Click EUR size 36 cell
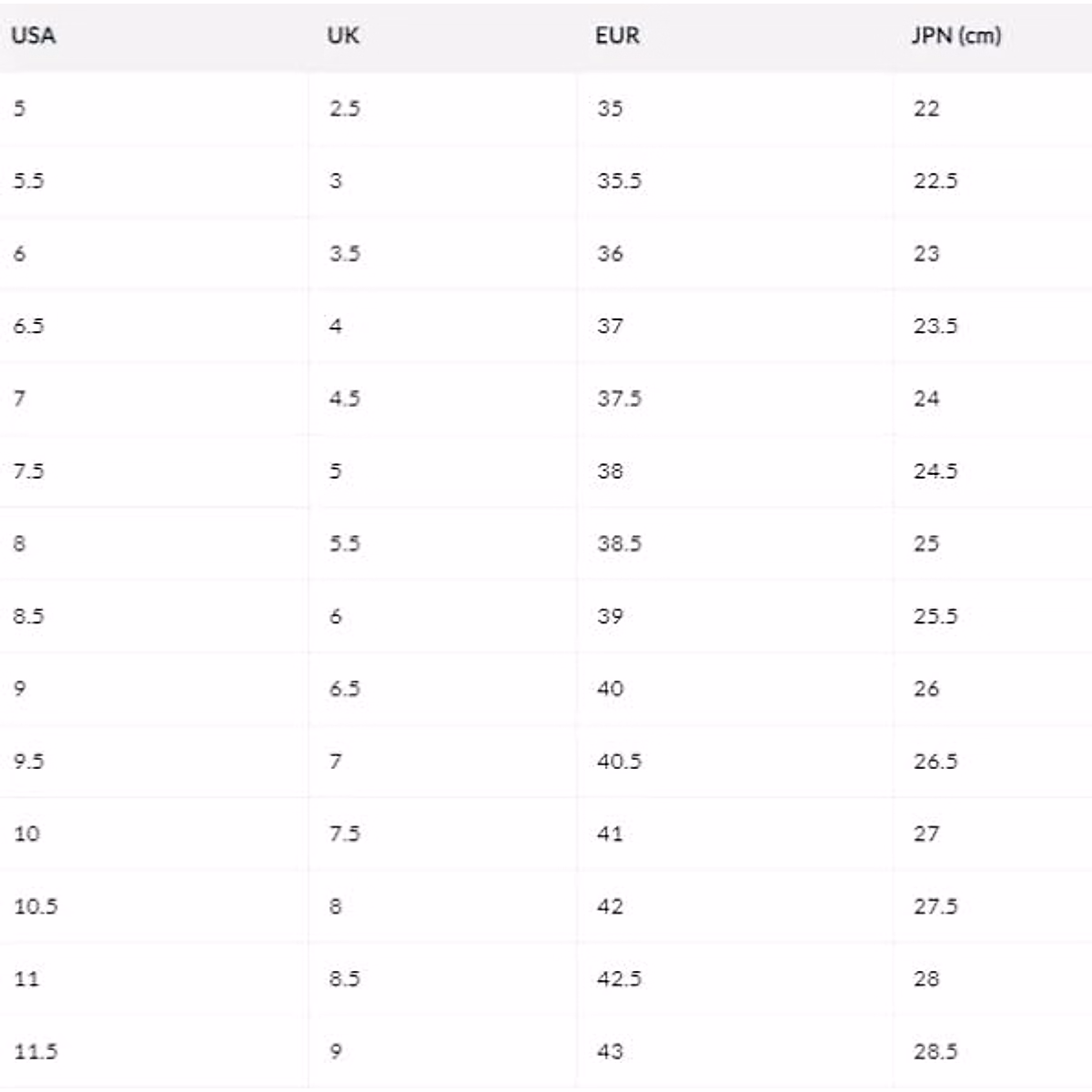 pyautogui.click(x=610, y=253)
